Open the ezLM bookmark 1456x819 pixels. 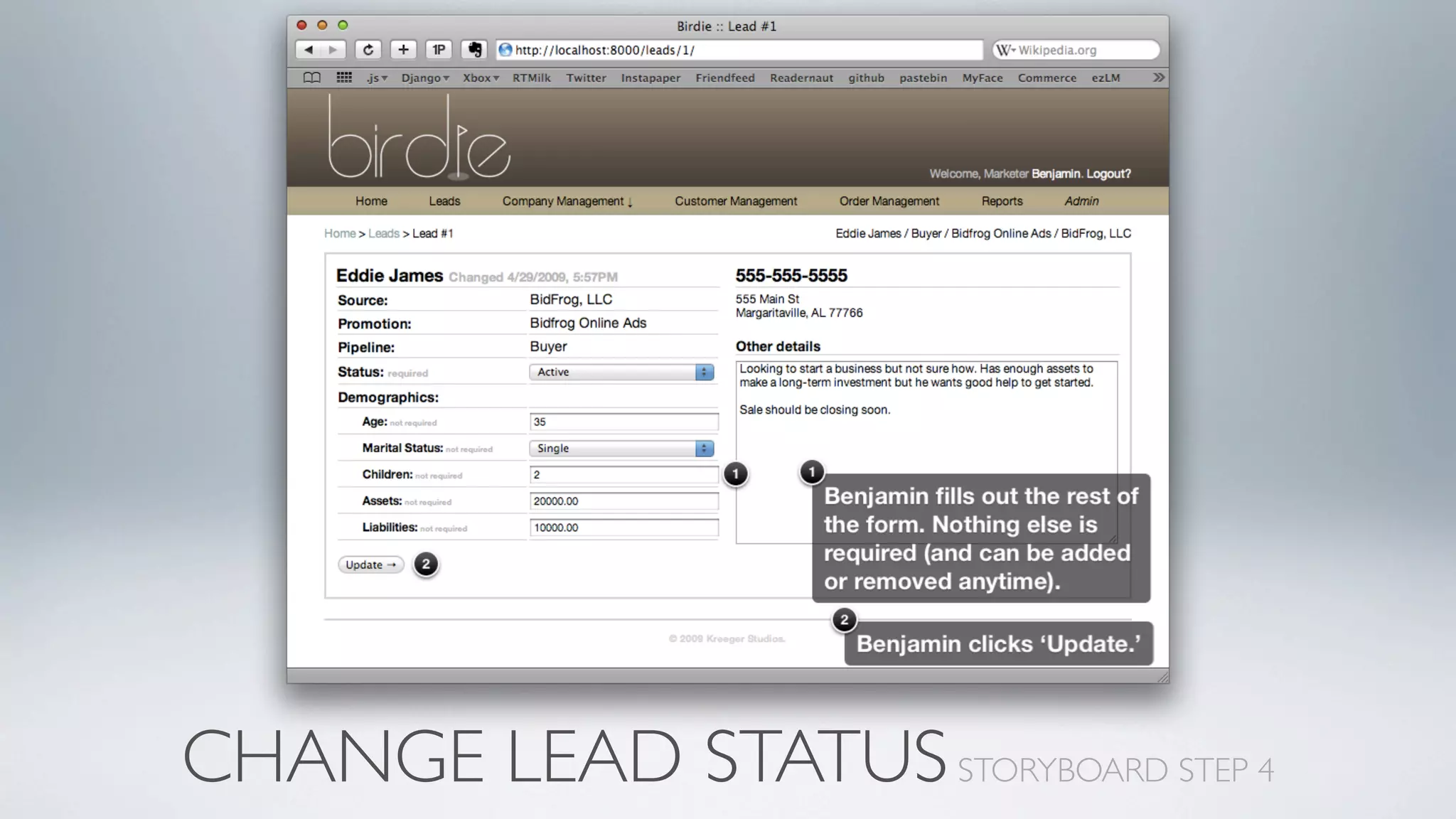[x=1106, y=78]
